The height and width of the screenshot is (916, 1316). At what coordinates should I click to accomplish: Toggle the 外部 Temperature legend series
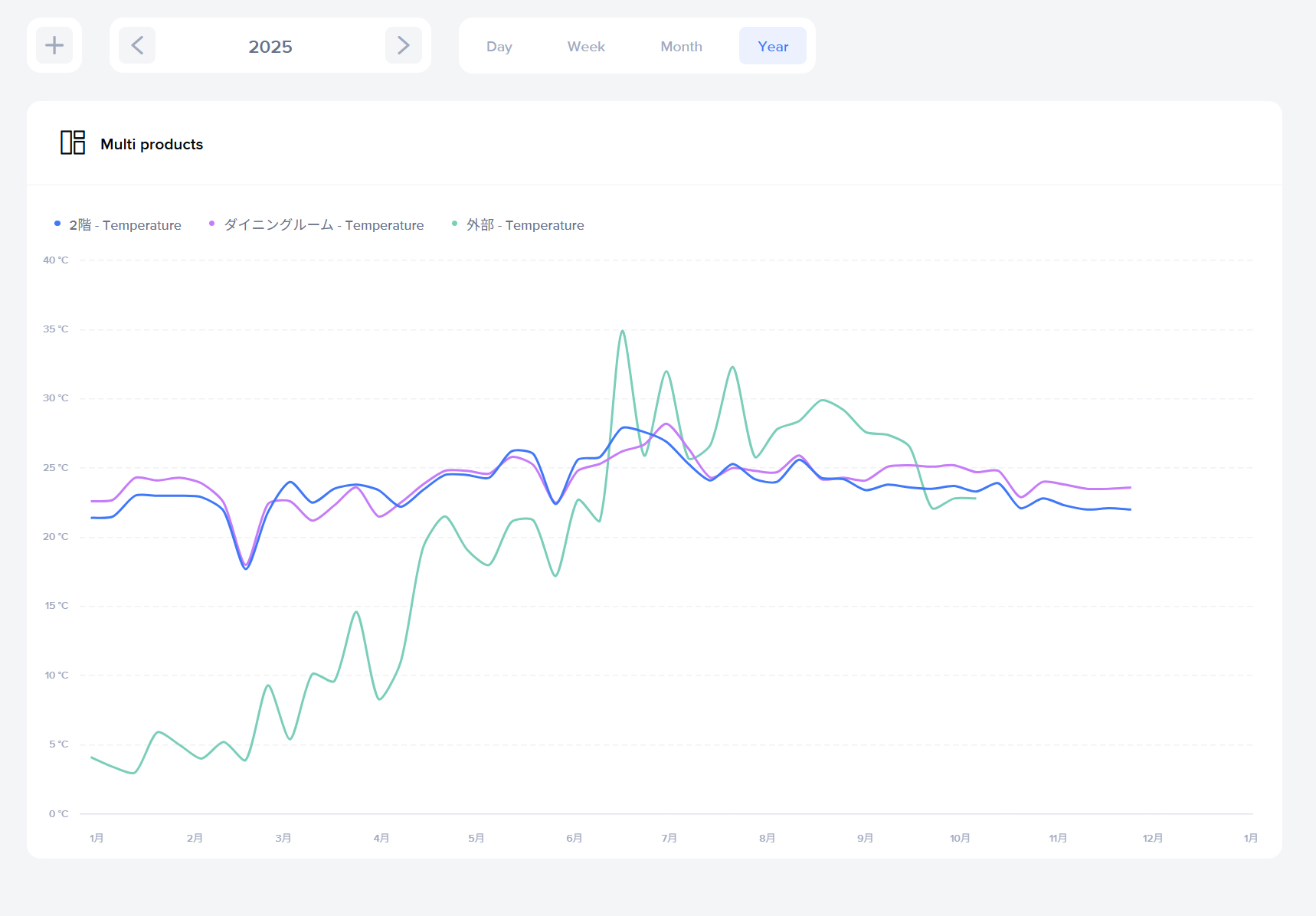coord(525,225)
